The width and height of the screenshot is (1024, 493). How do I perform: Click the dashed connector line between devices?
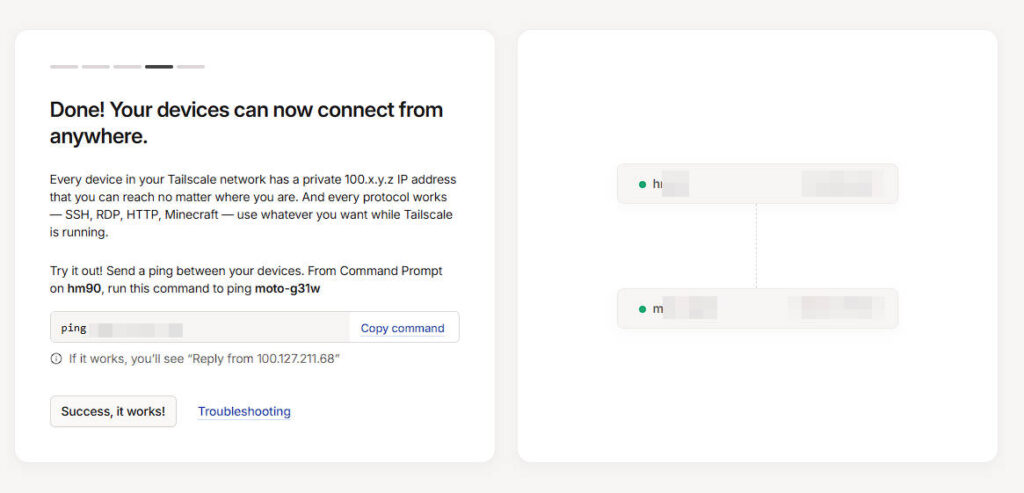pyautogui.click(x=756, y=246)
